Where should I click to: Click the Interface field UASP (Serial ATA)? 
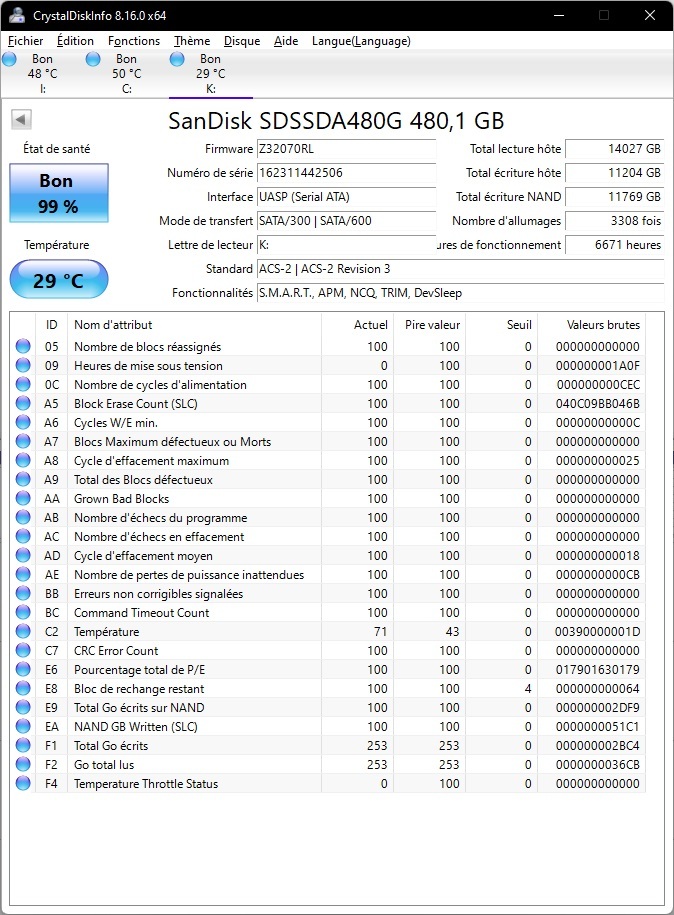pyautogui.click(x=346, y=197)
